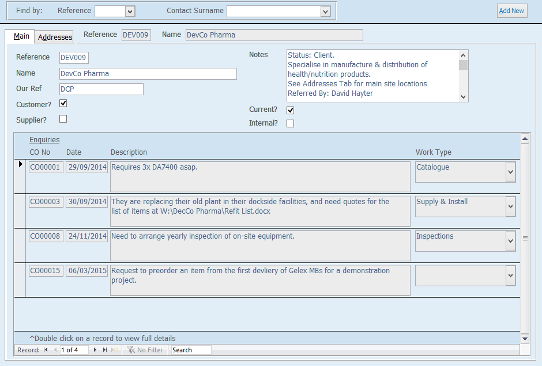
Task: Click the editable Reference field DEV009
Action: coord(74,57)
